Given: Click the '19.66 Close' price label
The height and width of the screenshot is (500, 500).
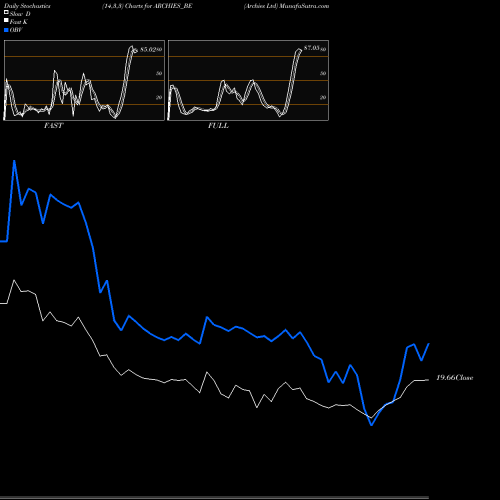Looking at the screenshot, I should [x=455, y=378].
